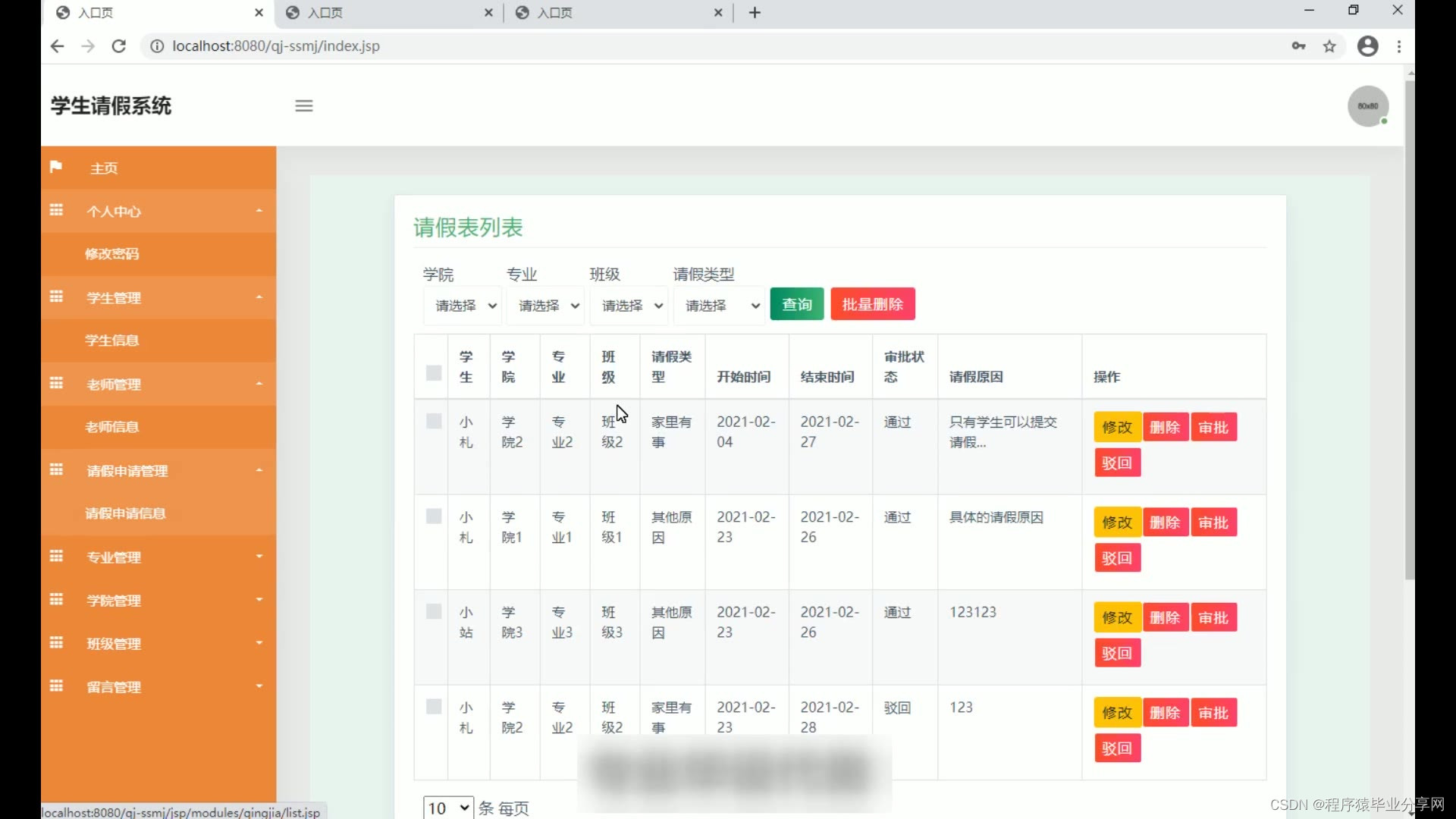Open the browser profile account icon

(x=1367, y=46)
